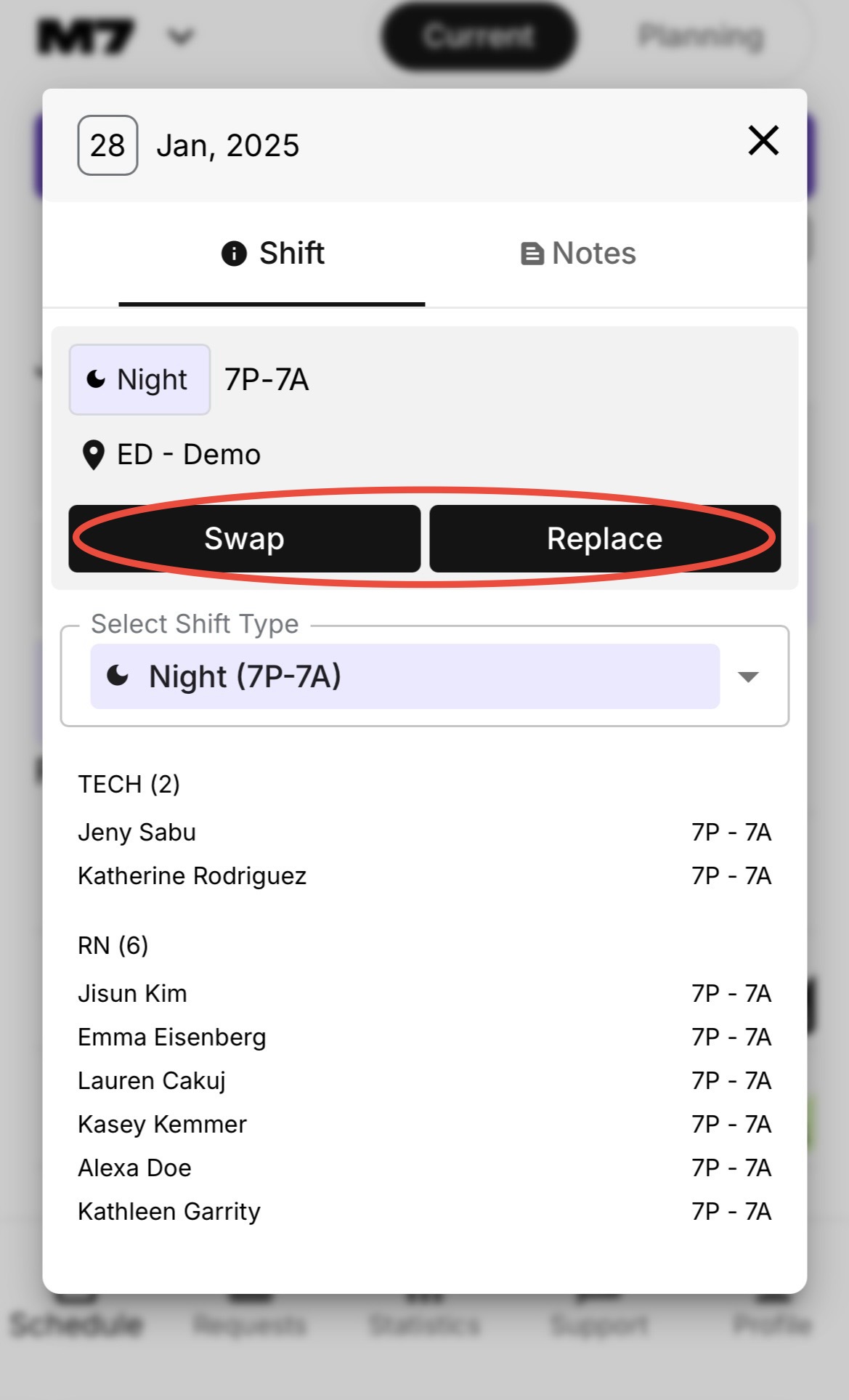Select the Shift tab
The image size is (849, 1400).
[272, 254]
